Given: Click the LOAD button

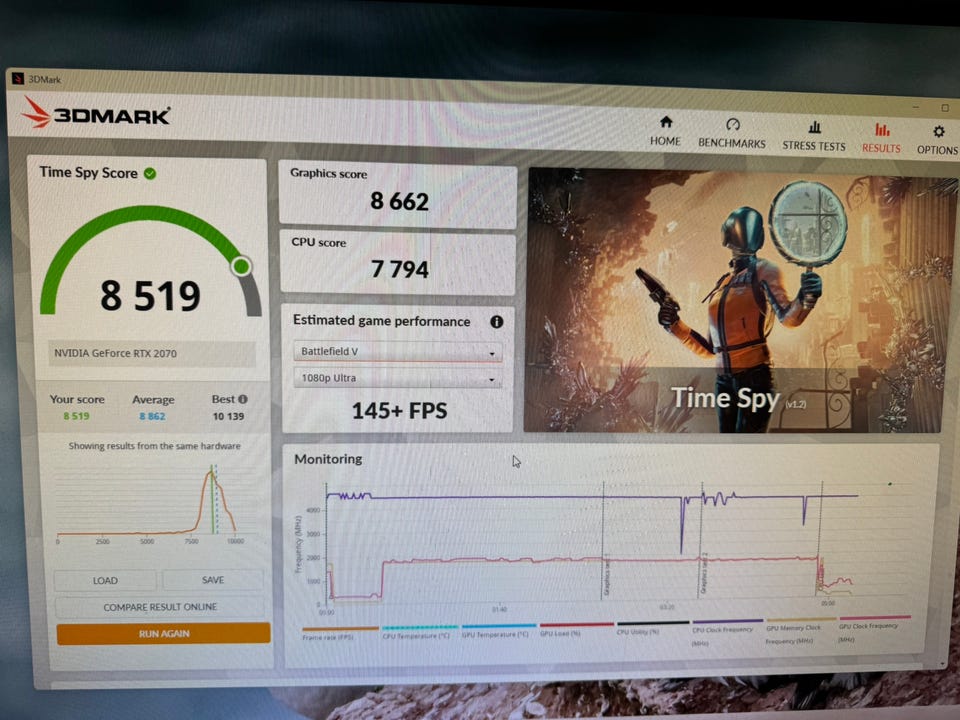Looking at the screenshot, I should tap(105, 580).
